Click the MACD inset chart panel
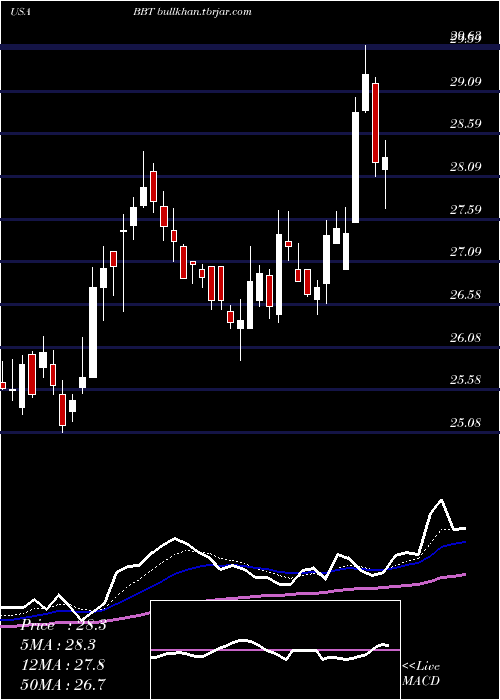Screen dimensions: 500x700 (x=275, y=650)
